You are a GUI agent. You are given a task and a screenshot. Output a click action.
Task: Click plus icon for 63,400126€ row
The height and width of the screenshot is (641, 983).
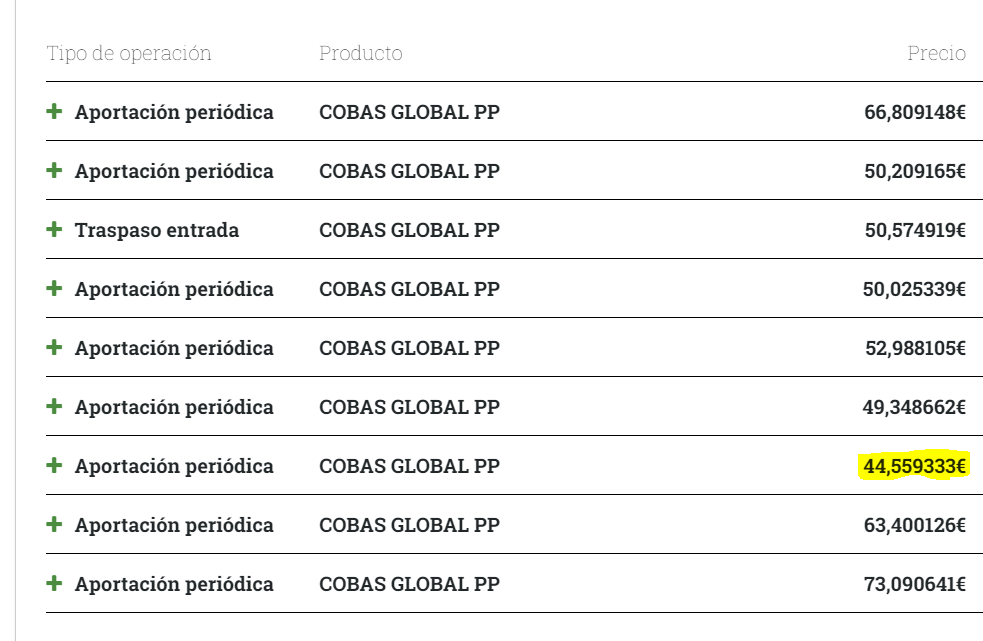point(55,524)
